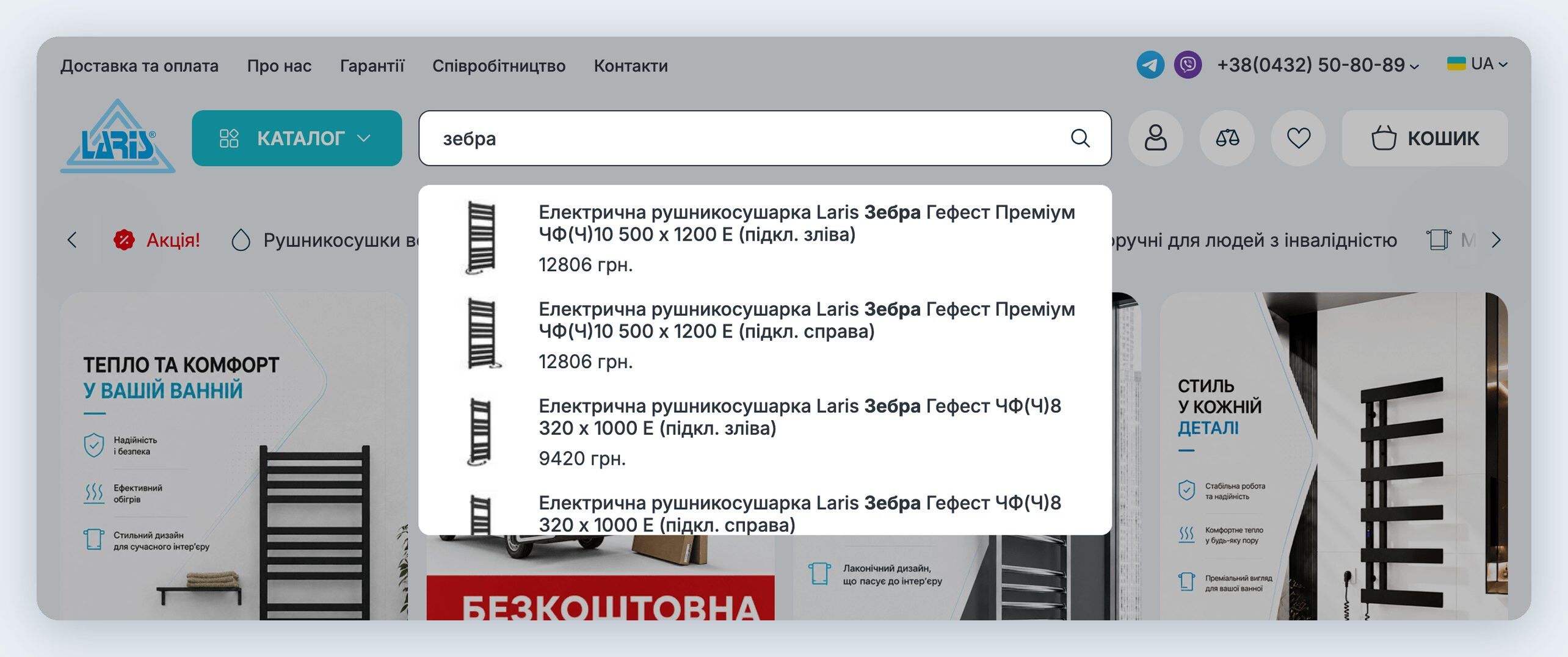Click the search magnifier icon

(x=1080, y=138)
